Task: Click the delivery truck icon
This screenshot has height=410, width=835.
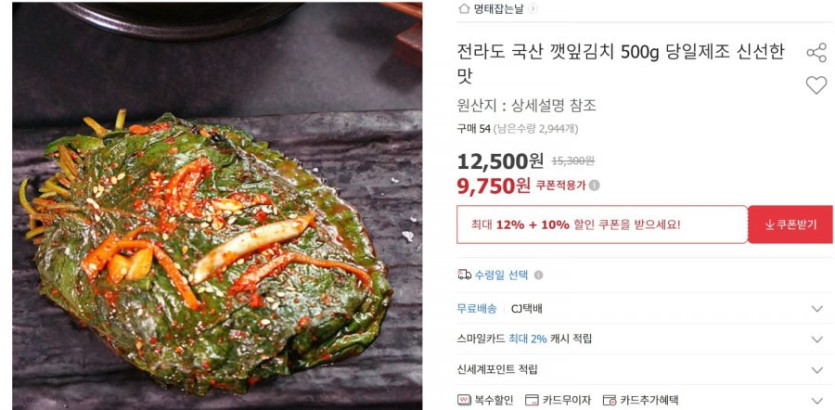Action: [464, 275]
